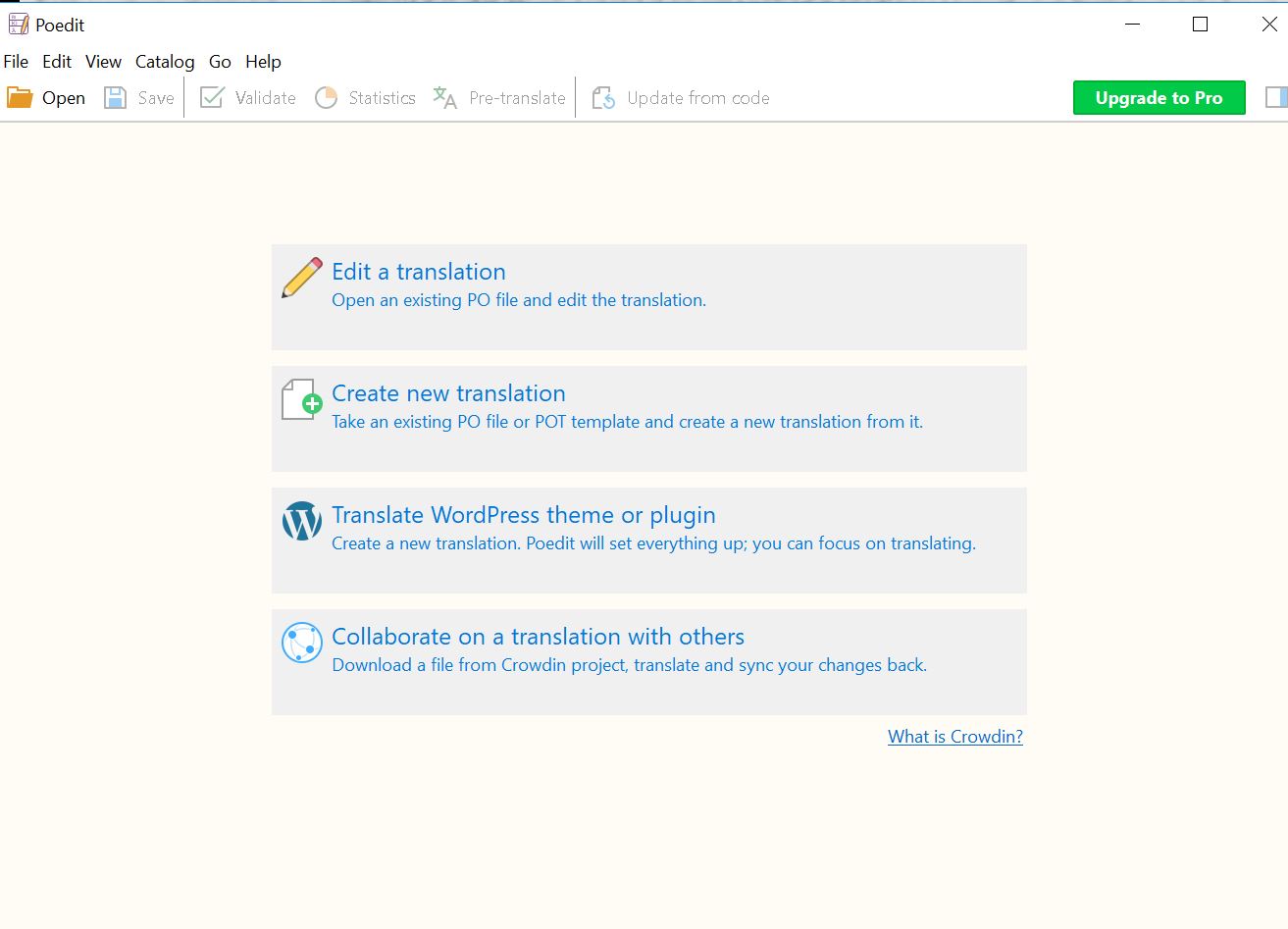Image resolution: width=1288 pixels, height=929 pixels.
Task: Click the Update from code label
Action: pos(698,98)
